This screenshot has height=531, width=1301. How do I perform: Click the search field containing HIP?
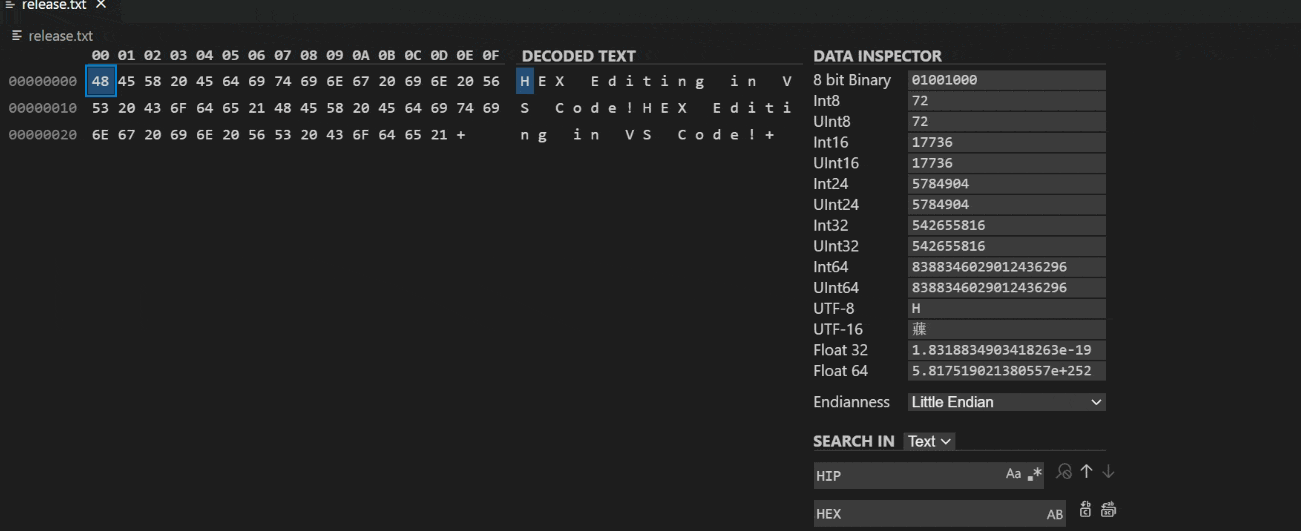click(x=905, y=475)
